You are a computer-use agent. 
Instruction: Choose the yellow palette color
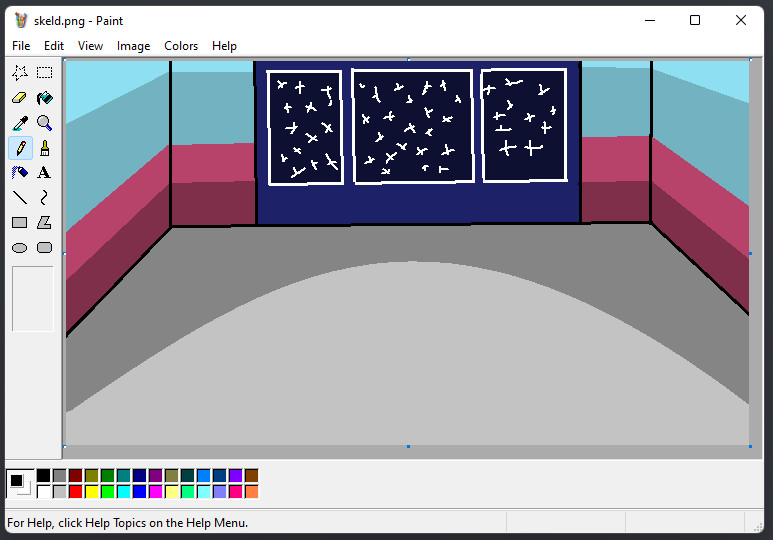pyautogui.click(x=91, y=491)
